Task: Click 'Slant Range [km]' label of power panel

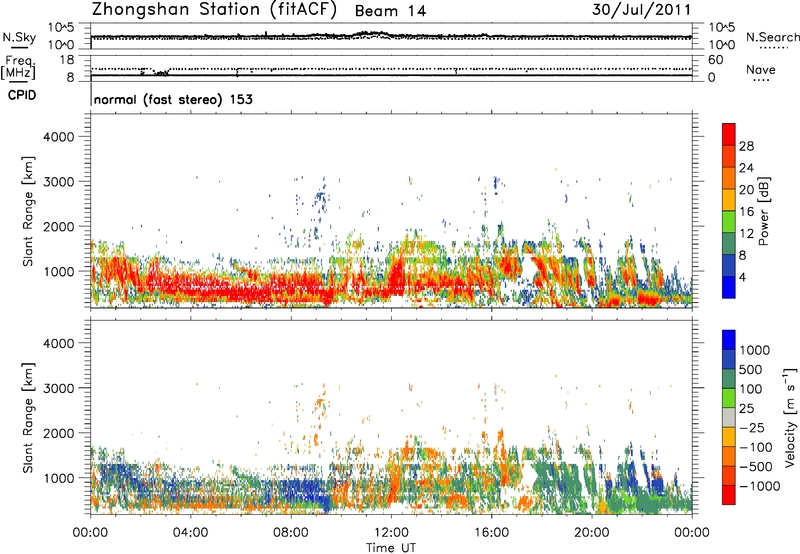Action: (28, 211)
